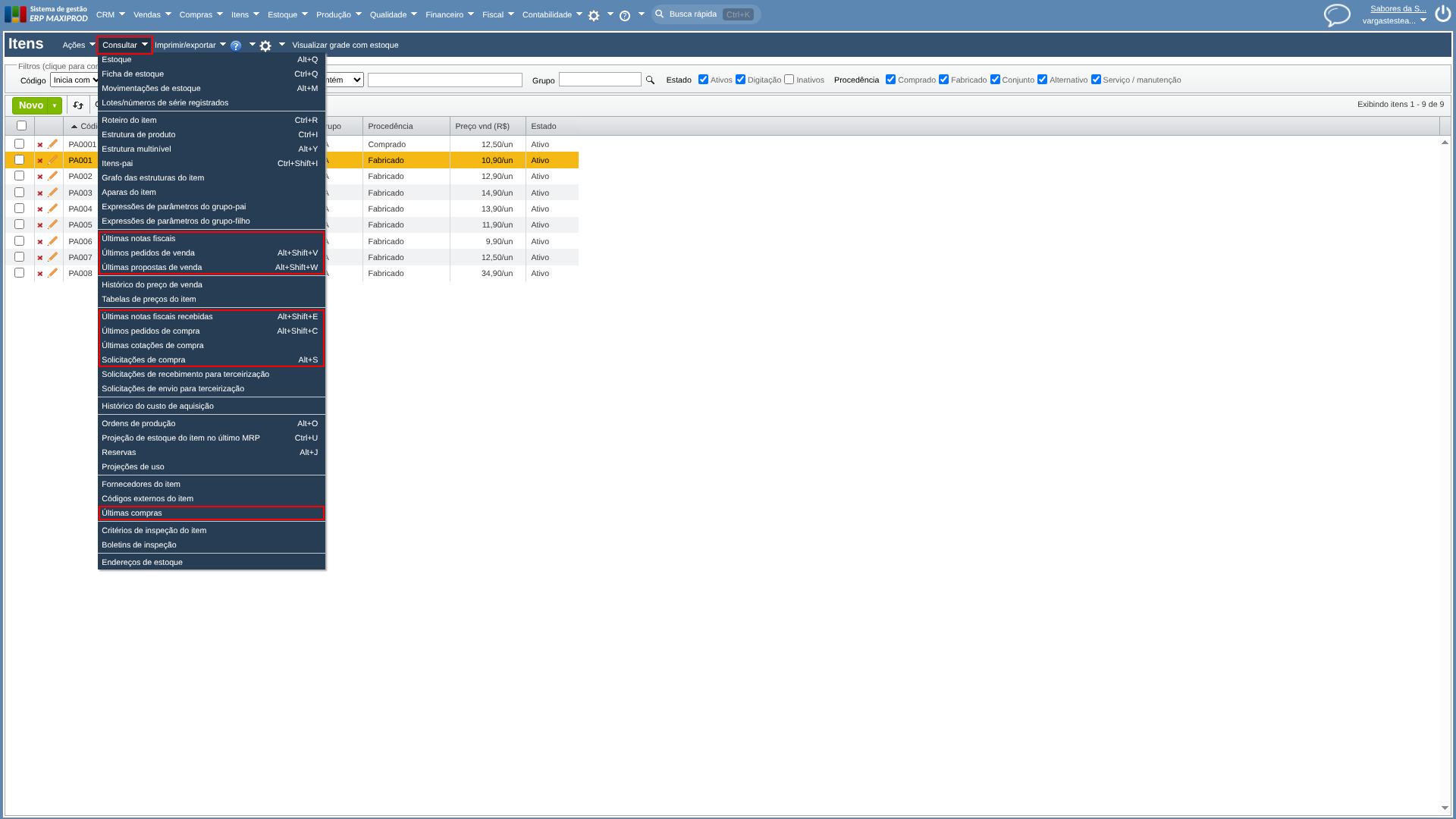Screen dimensions: 1456x819
Task: Click the Itens page help icon
Action: (236, 45)
